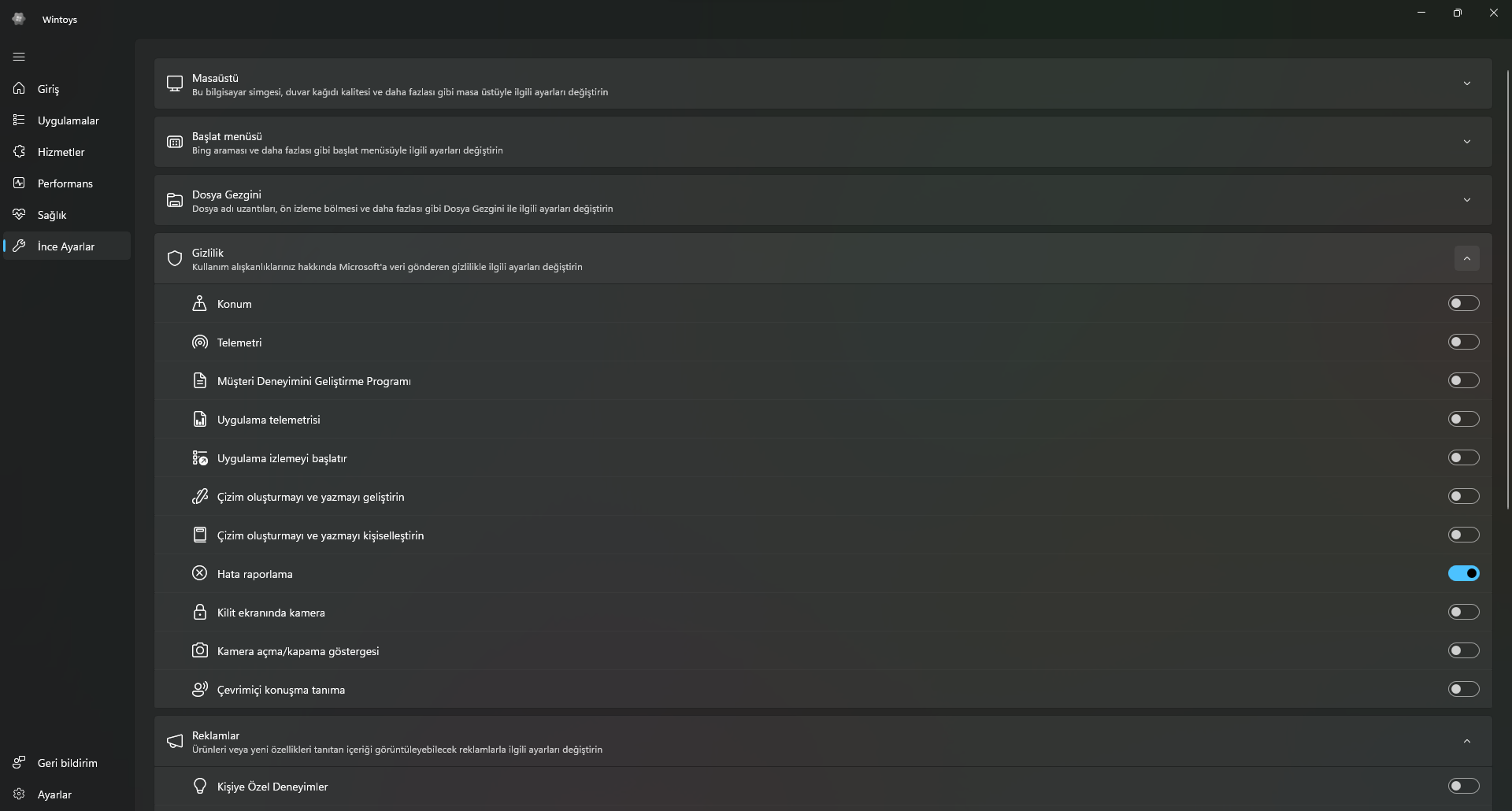Open Ayarlar at the sidebar bottom

click(54, 794)
